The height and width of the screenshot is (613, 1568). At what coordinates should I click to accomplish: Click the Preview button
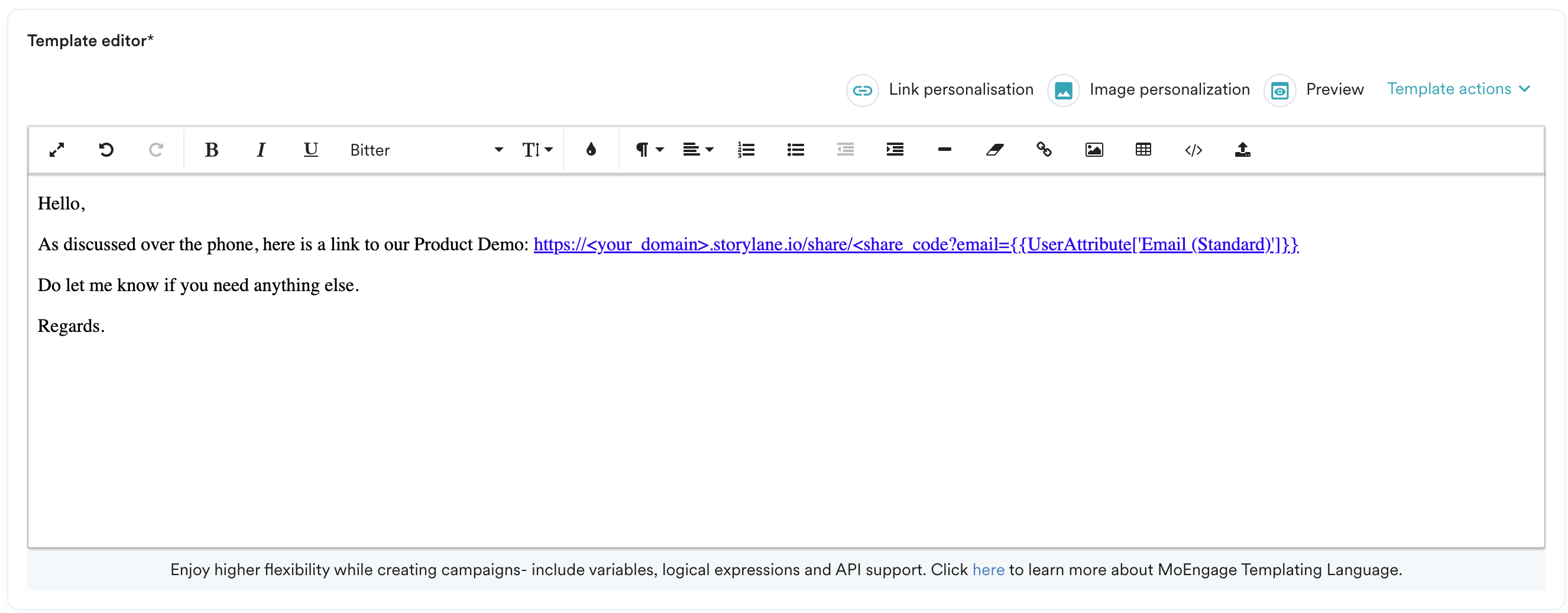1315,90
